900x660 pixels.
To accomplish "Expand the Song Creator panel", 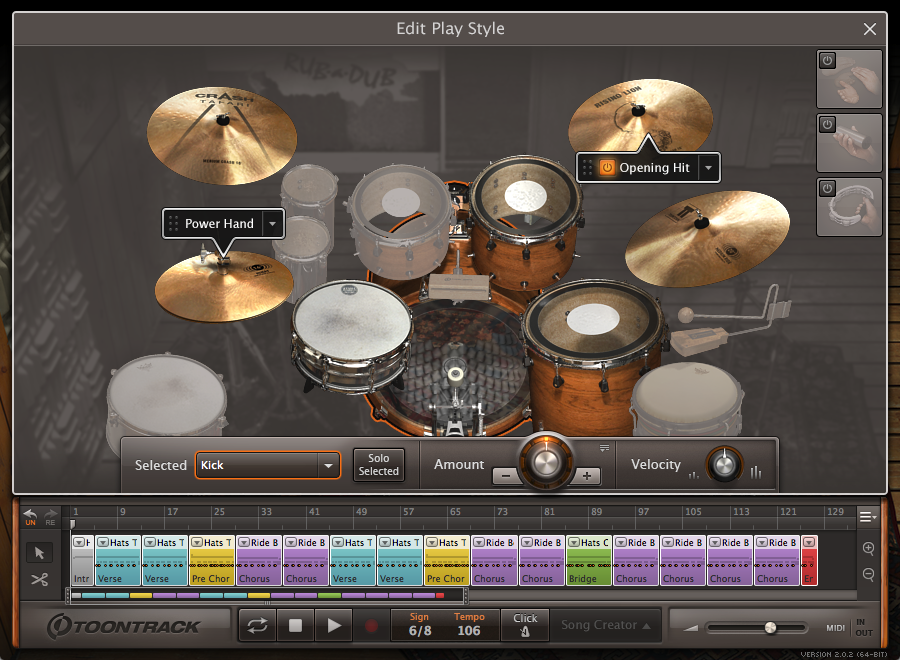I will point(606,625).
